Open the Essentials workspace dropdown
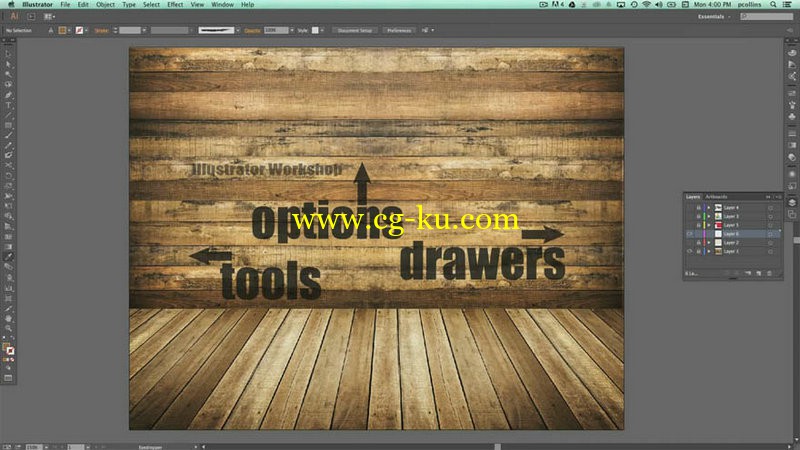 [714, 16]
